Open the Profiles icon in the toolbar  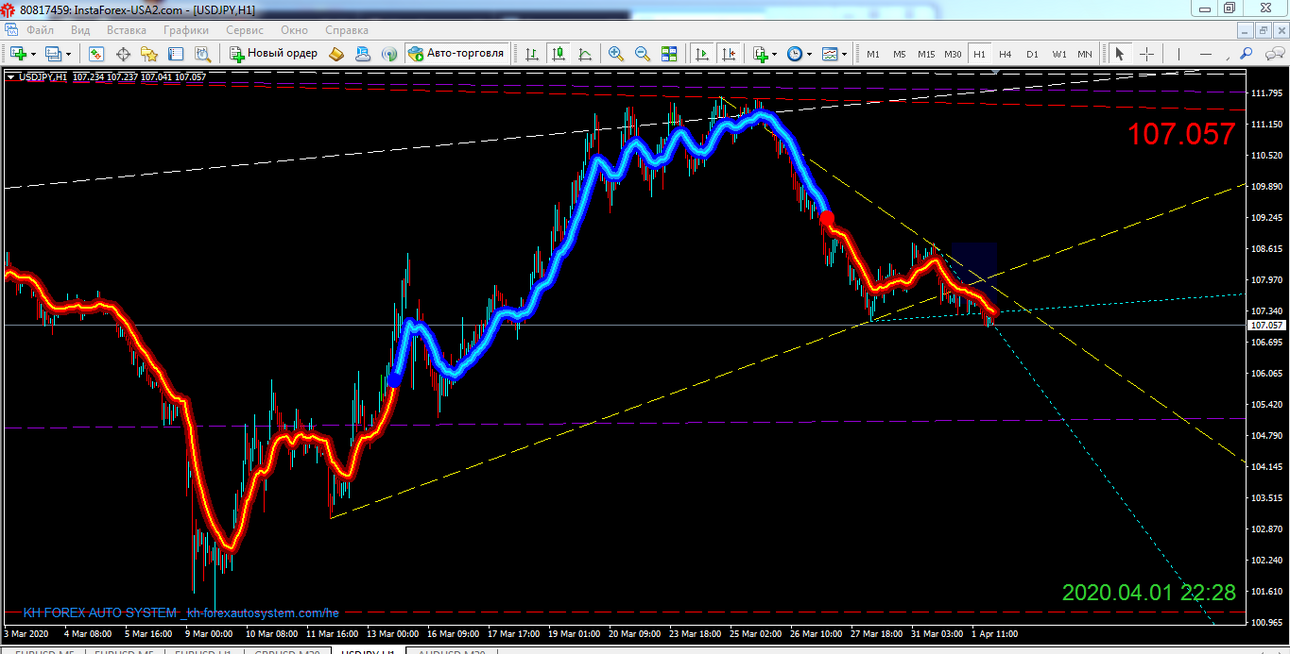point(53,53)
